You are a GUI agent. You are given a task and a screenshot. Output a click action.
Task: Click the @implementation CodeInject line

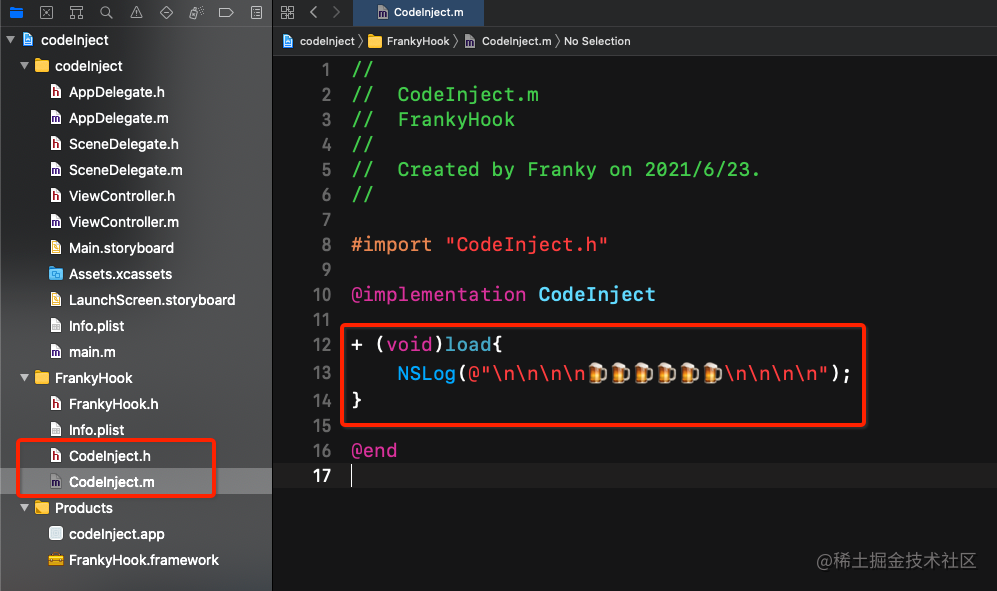point(503,295)
